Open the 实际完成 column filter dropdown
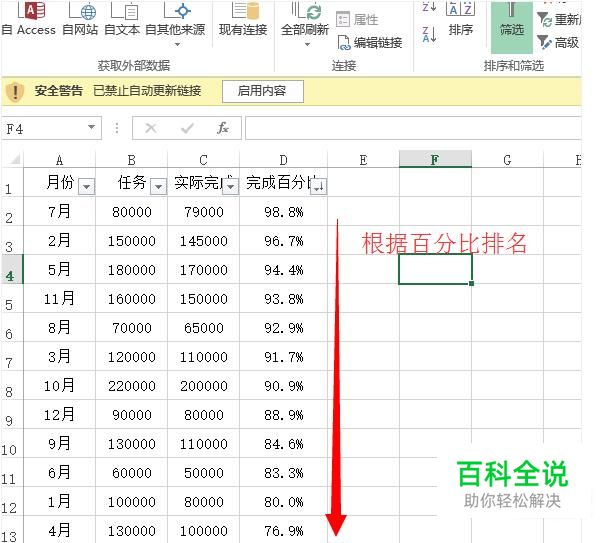The height and width of the screenshot is (543, 616). click(x=231, y=186)
